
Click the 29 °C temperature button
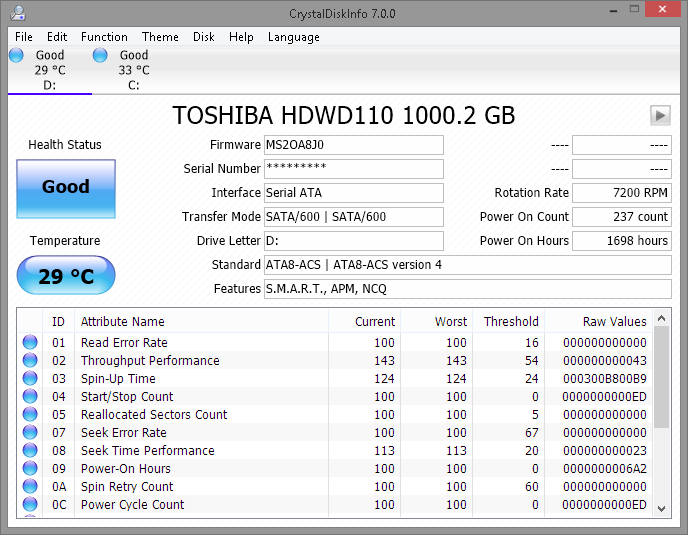coord(66,276)
